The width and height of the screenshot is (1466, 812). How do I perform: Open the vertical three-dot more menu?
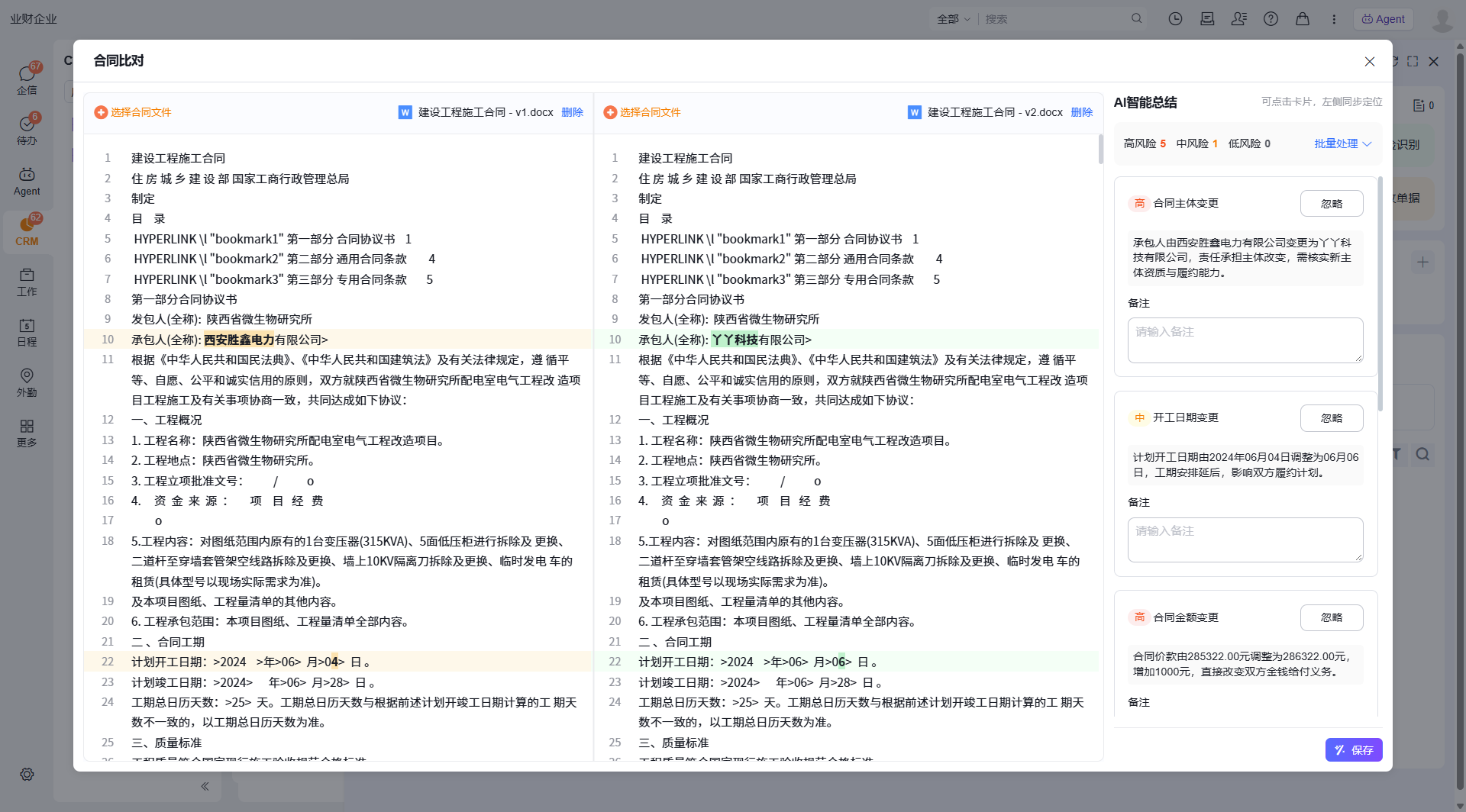click(x=1334, y=19)
